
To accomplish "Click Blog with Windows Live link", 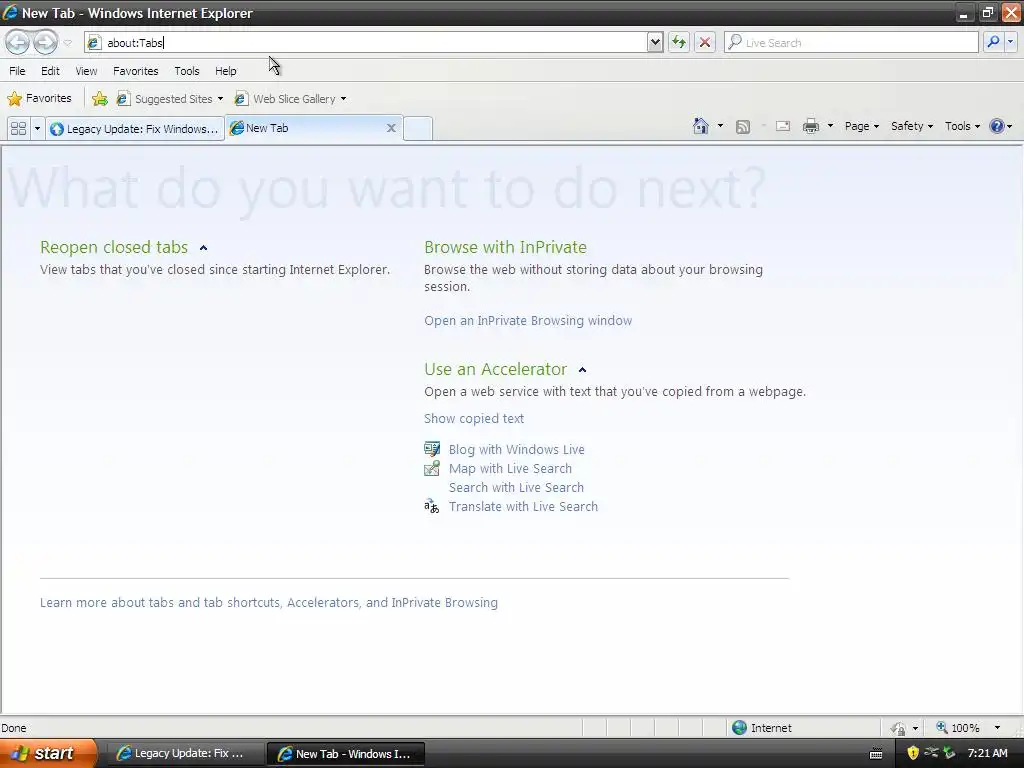I will 517,449.
